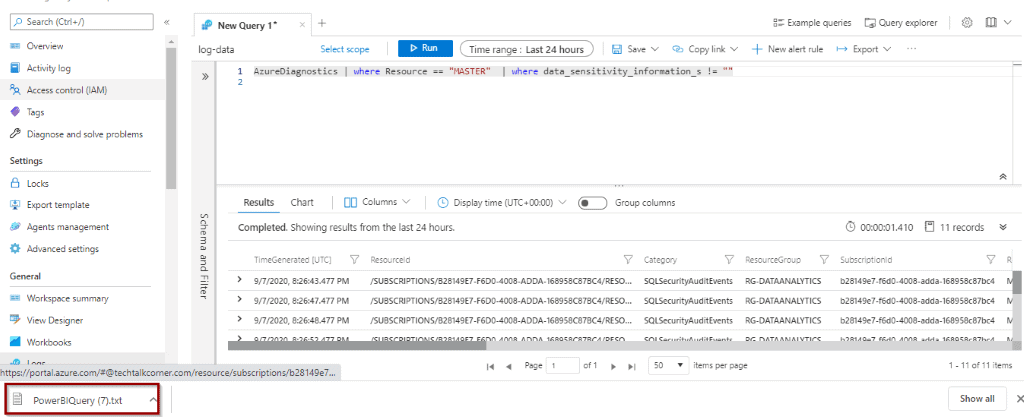1024x417 pixels.
Task: Close the downloads bar
Action: pyautogui.click(x=1020, y=399)
